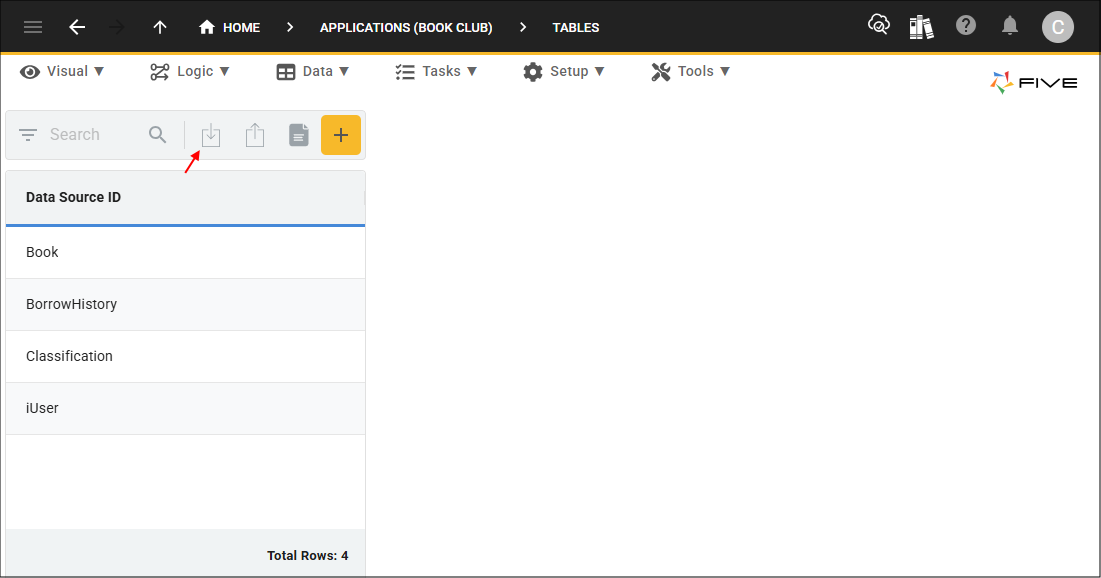Click the checklist icon next to Tasks
Image resolution: width=1101 pixels, height=578 pixels.
(x=404, y=72)
